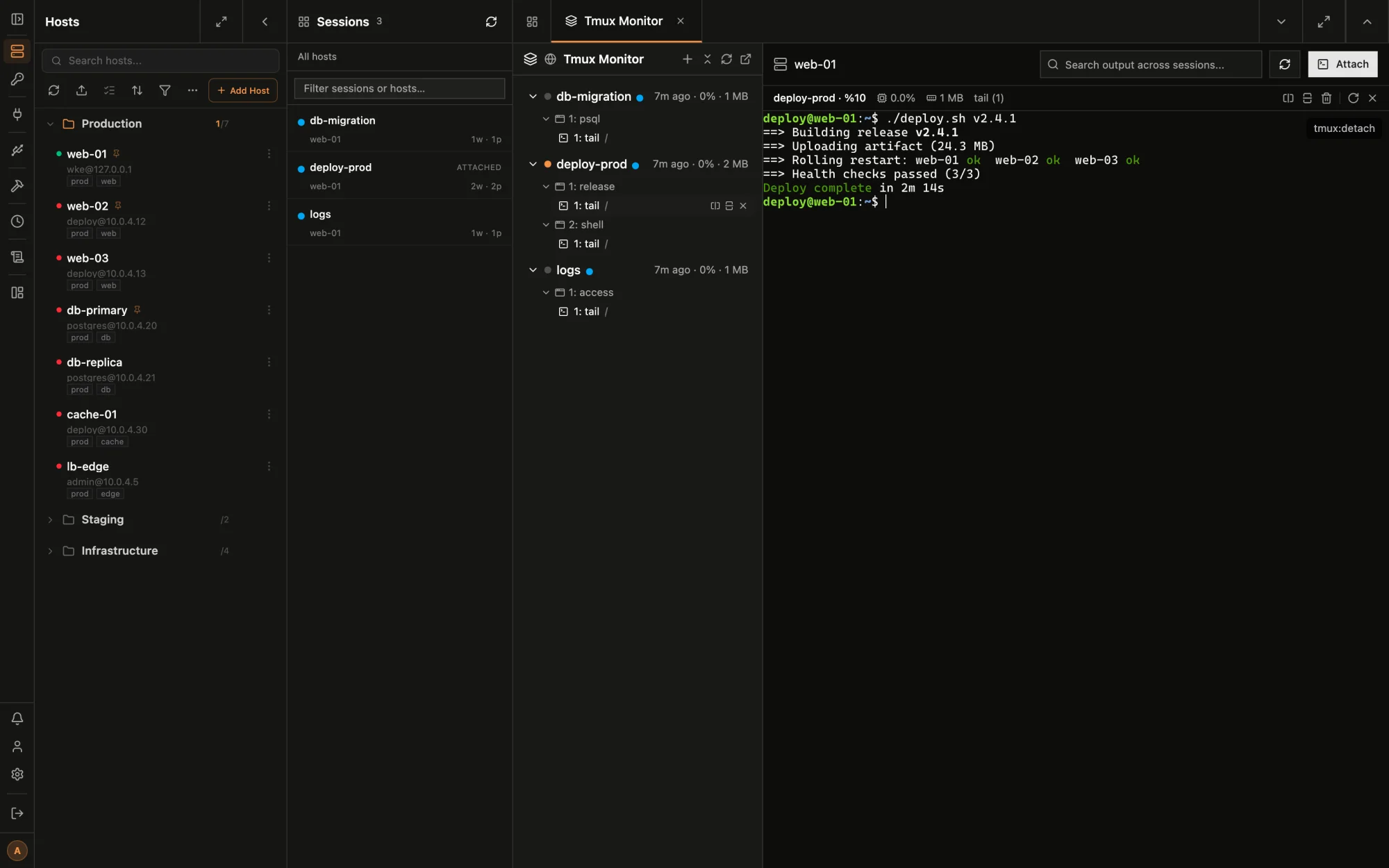1389x868 pixels.
Task: Add a new tmux session with plus
Action: pos(687,59)
